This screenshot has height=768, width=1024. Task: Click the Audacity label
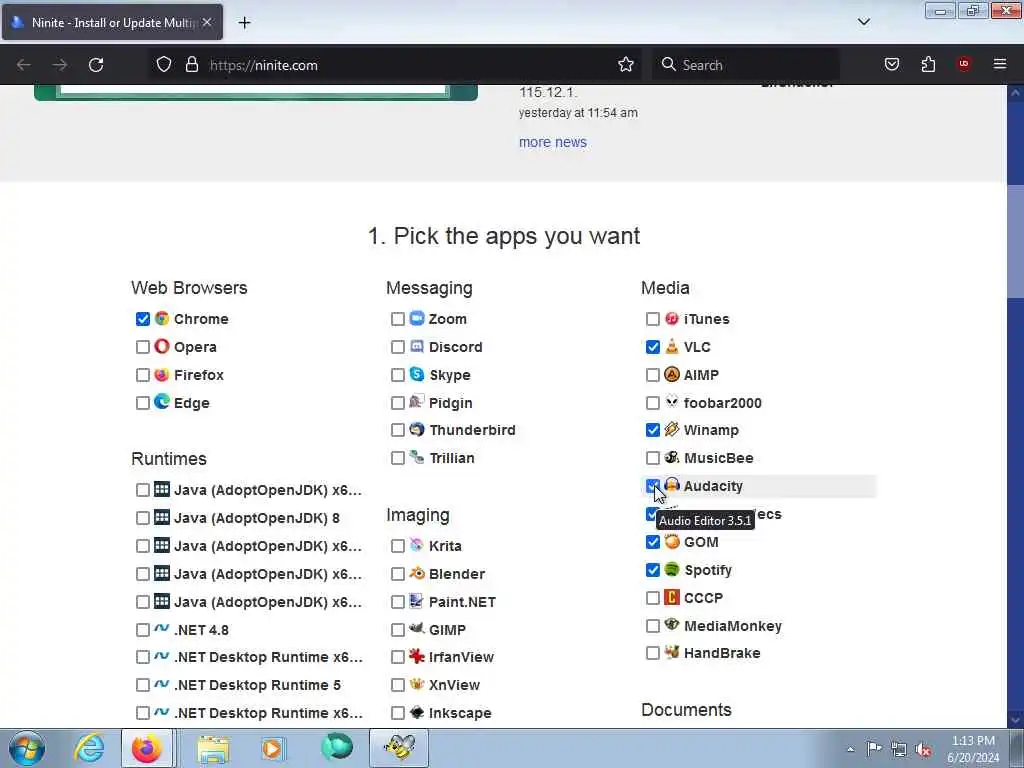pos(713,486)
